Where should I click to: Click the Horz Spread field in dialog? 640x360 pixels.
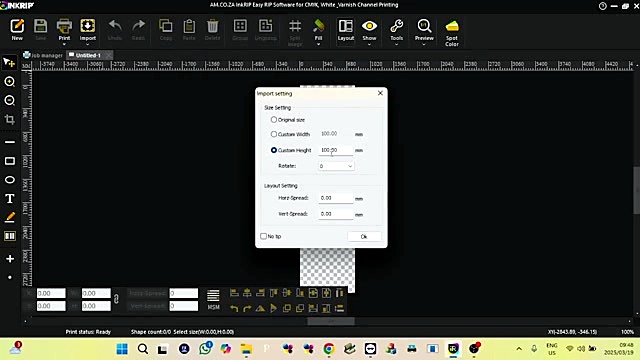coord(336,198)
